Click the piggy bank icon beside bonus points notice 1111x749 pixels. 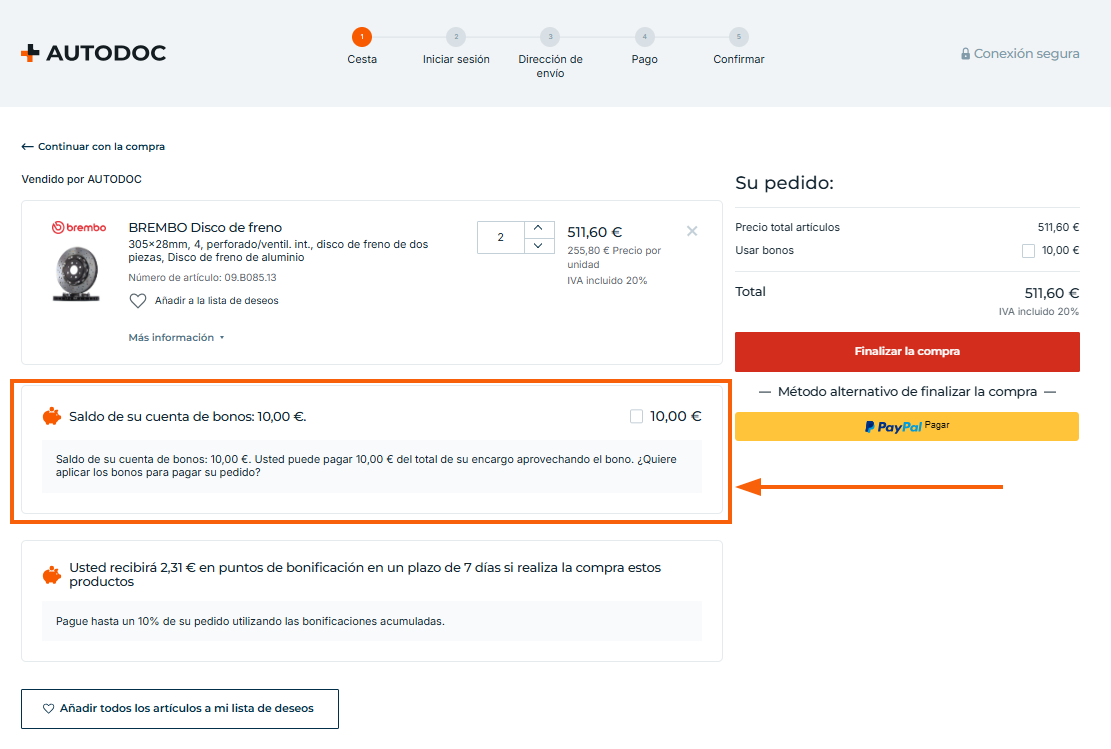click(x=52, y=575)
